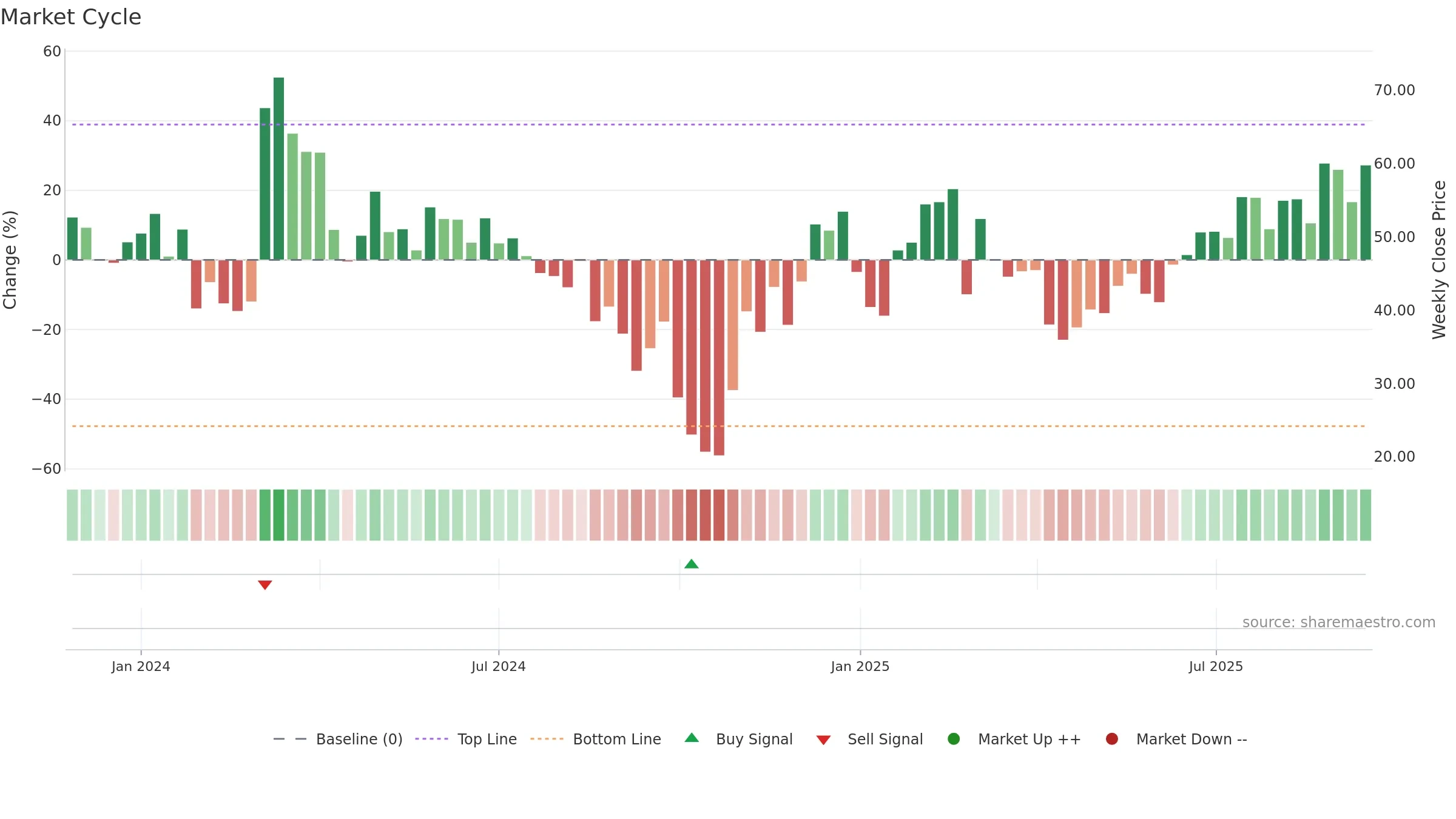Click the darkest green heat-strip cell
This screenshot has width=1456, height=819.
[x=278, y=515]
